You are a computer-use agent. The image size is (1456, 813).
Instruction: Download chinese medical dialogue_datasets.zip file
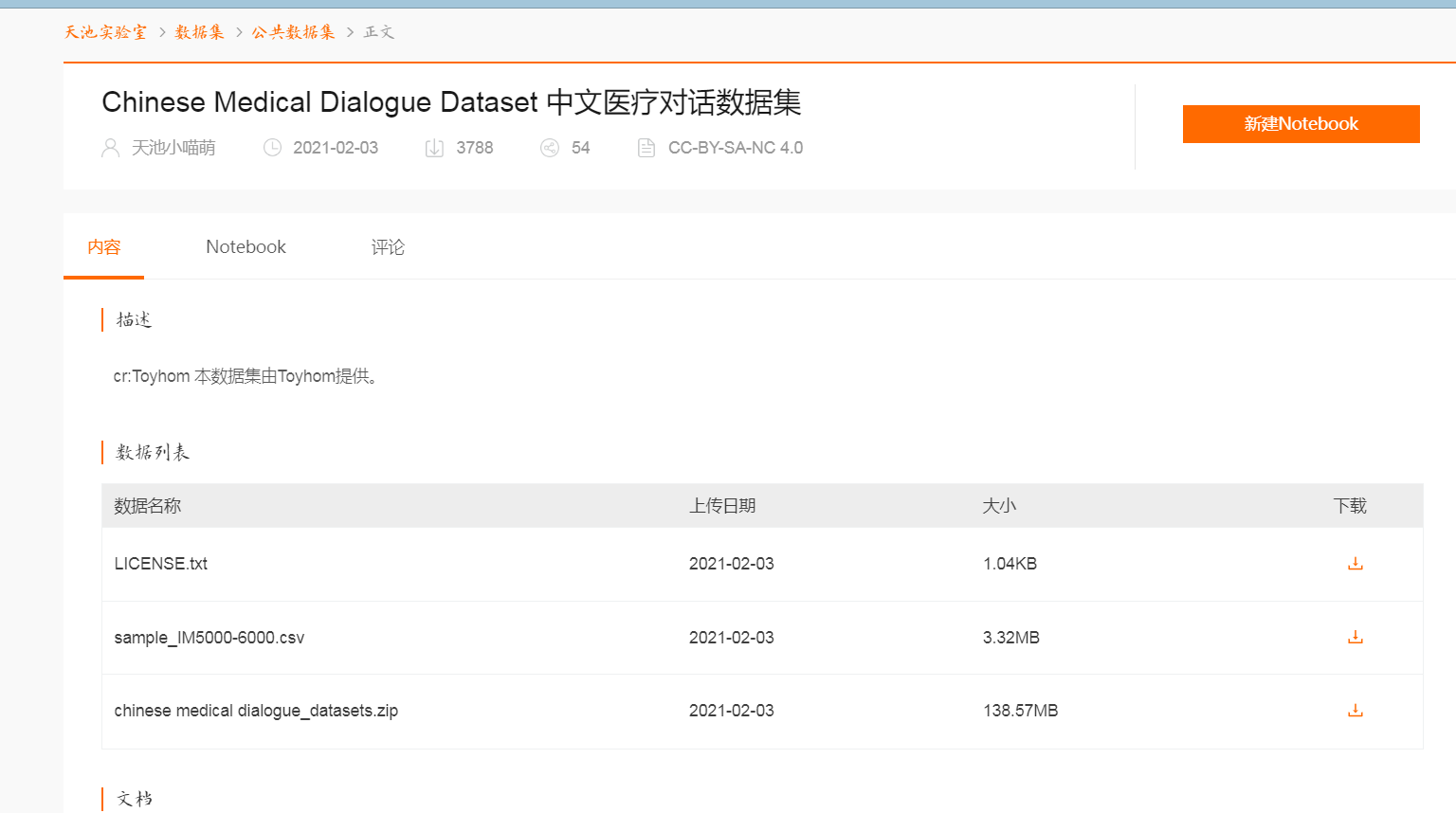coord(1355,711)
